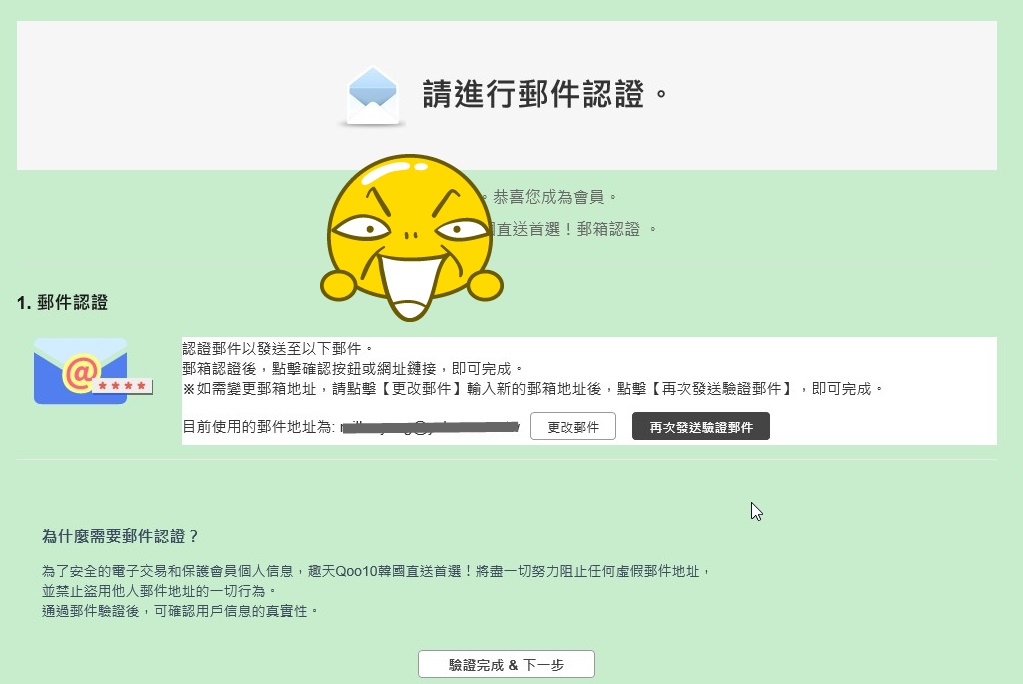This screenshot has width=1023, height=684.
Task: Click the blue envelope @ password icon
Action: pos(93,371)
